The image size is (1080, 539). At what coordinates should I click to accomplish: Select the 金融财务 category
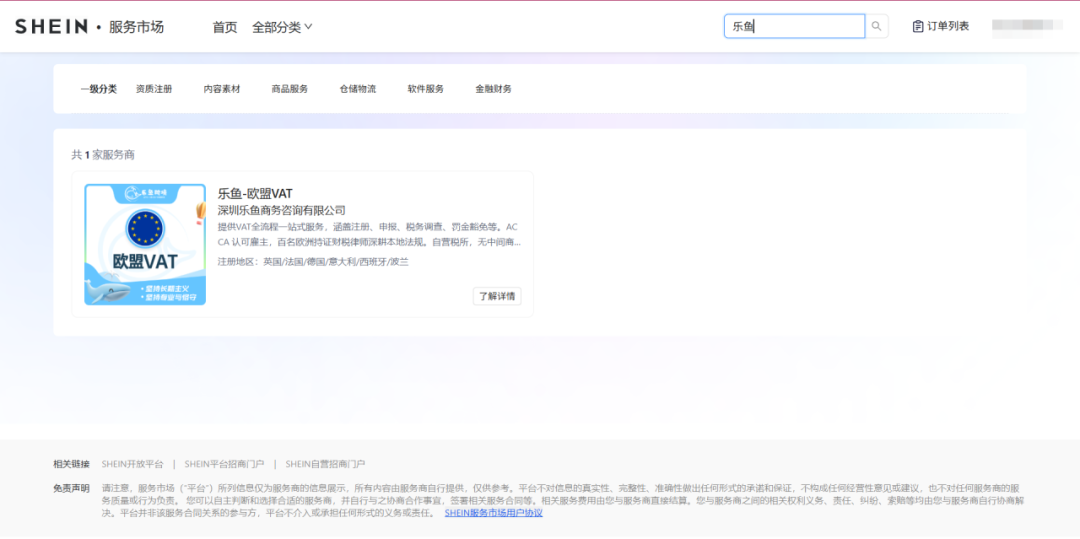493,89
